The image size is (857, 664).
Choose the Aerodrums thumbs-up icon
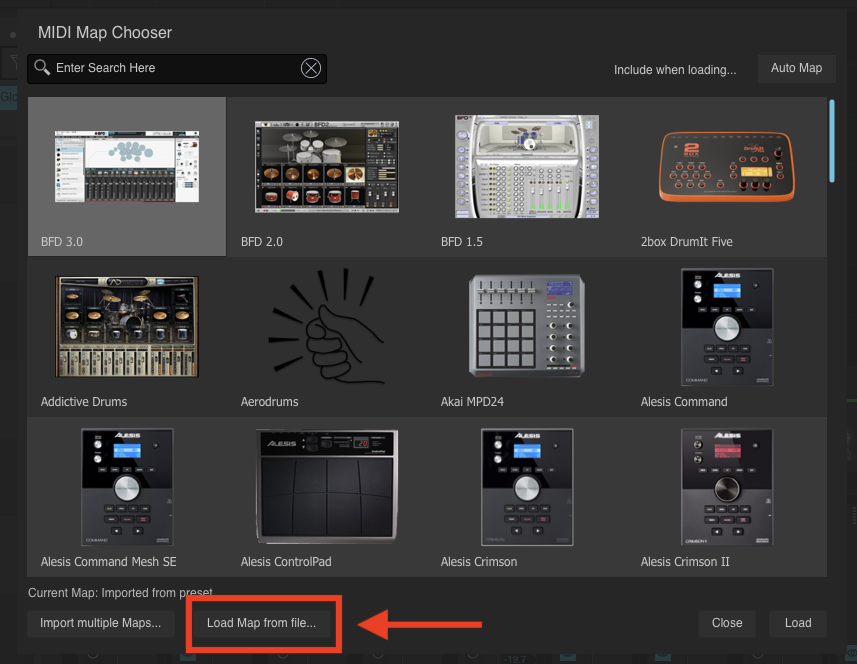click(327, 326)
